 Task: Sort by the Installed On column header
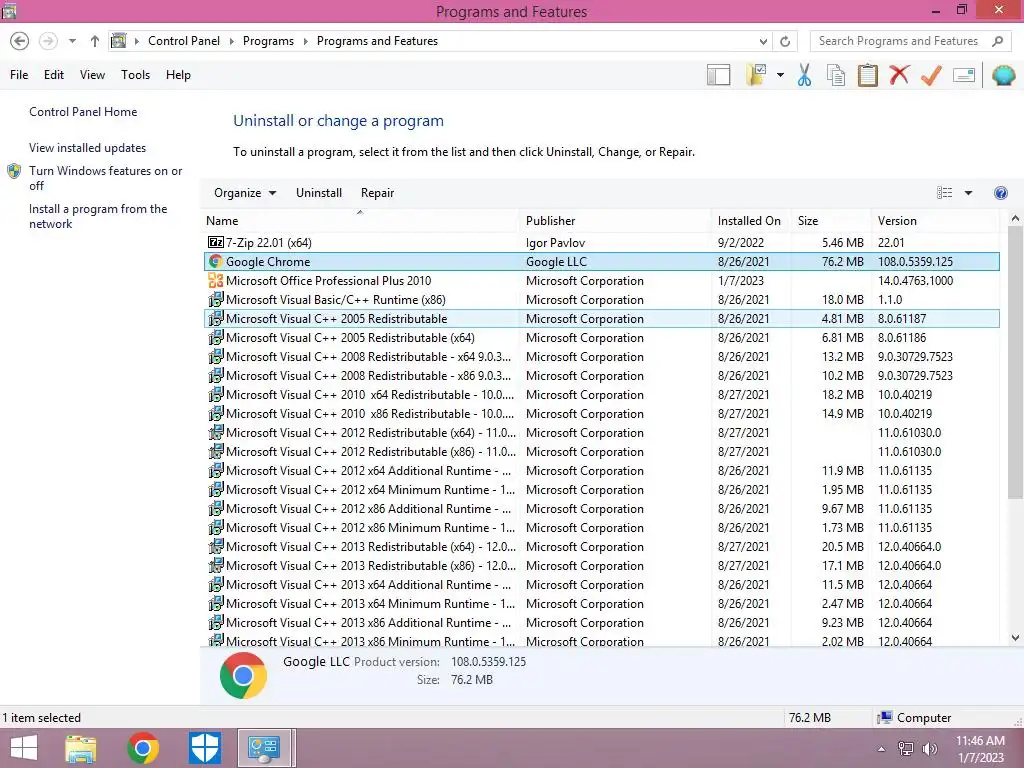[x=749, y=221]
